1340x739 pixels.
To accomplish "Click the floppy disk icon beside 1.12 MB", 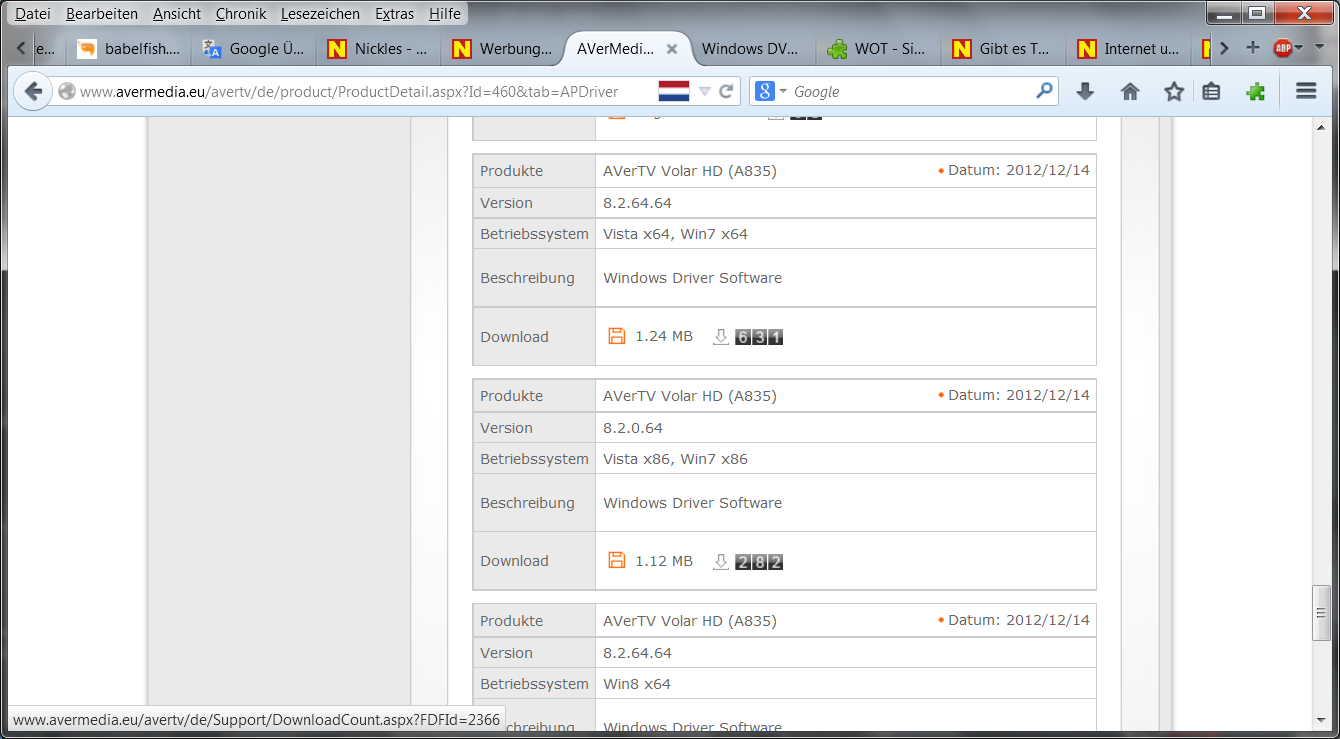I will tap(617, 561).
